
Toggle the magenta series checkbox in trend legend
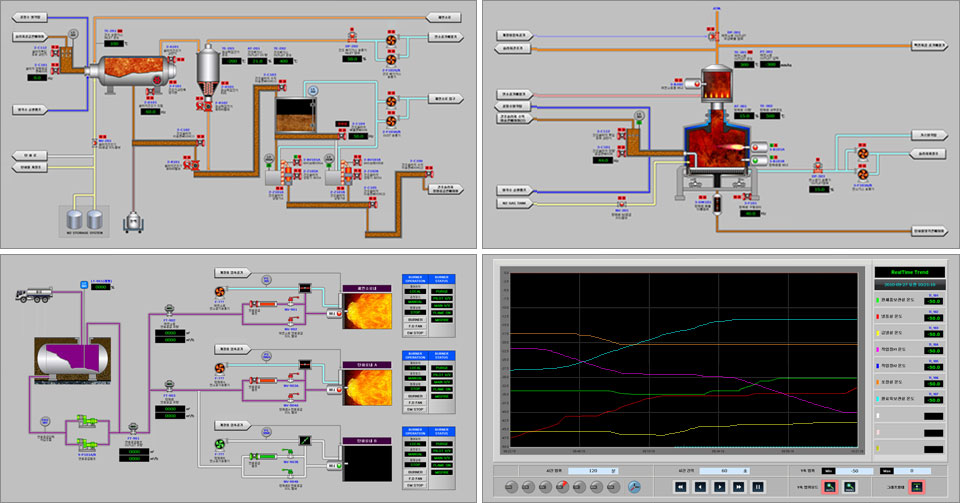click(877, 349)
